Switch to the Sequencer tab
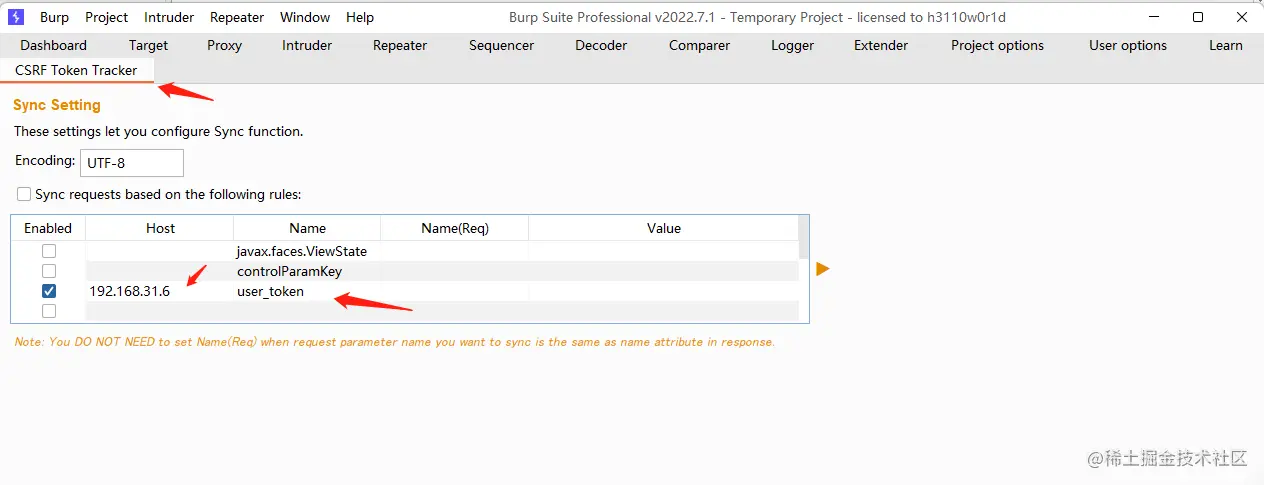Image resolution: width=1264 pixels, height=485 pixels. [x=502, y=45]
